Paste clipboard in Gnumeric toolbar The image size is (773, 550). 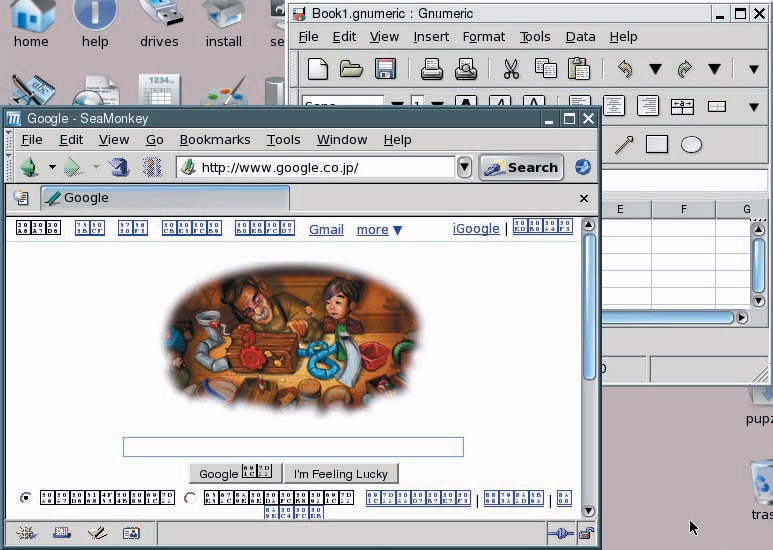[579, 69]
